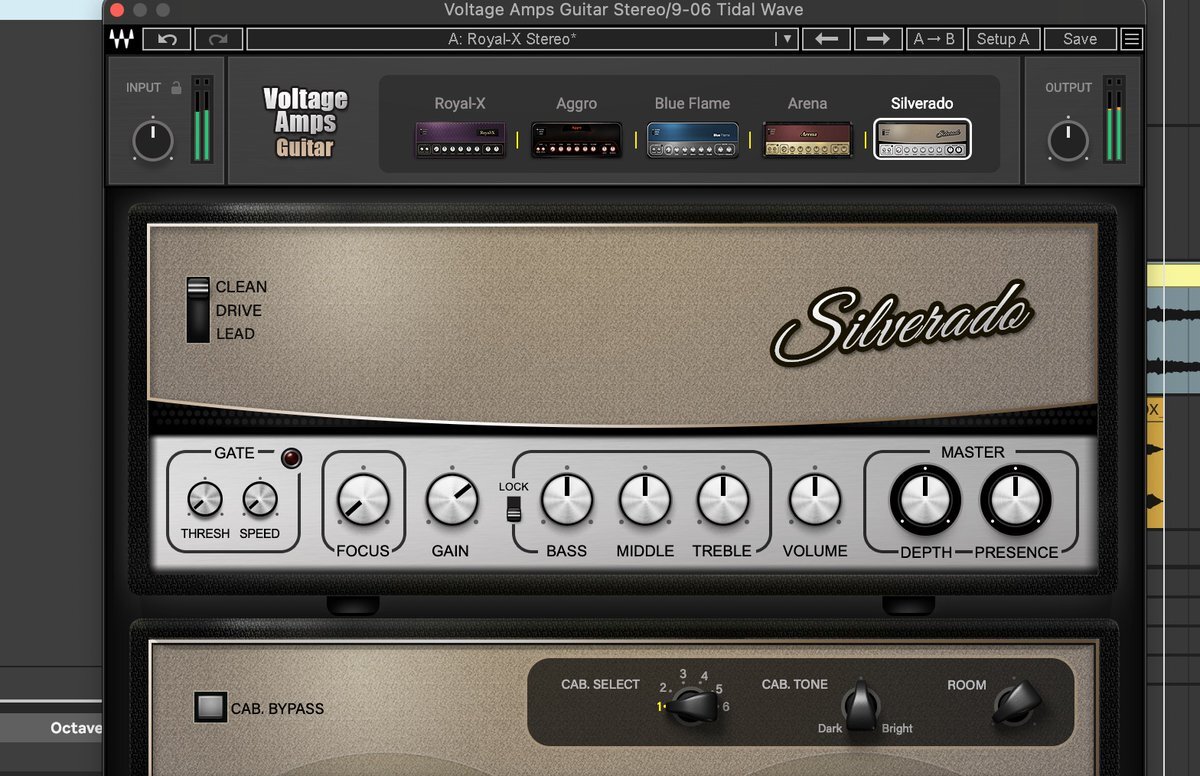1200x776 pixels.
Task: Click the GAIN knob
Action: click(x=451, y=500)
